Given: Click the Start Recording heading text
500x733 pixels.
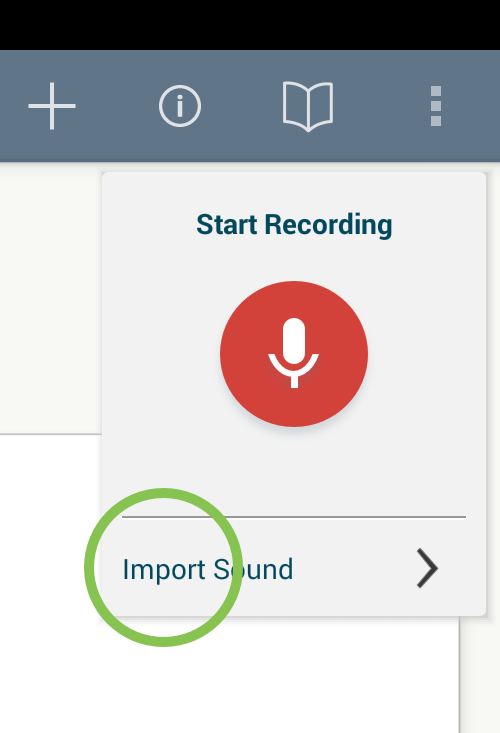Looking at the screenshot, I should tap(294, 225).
